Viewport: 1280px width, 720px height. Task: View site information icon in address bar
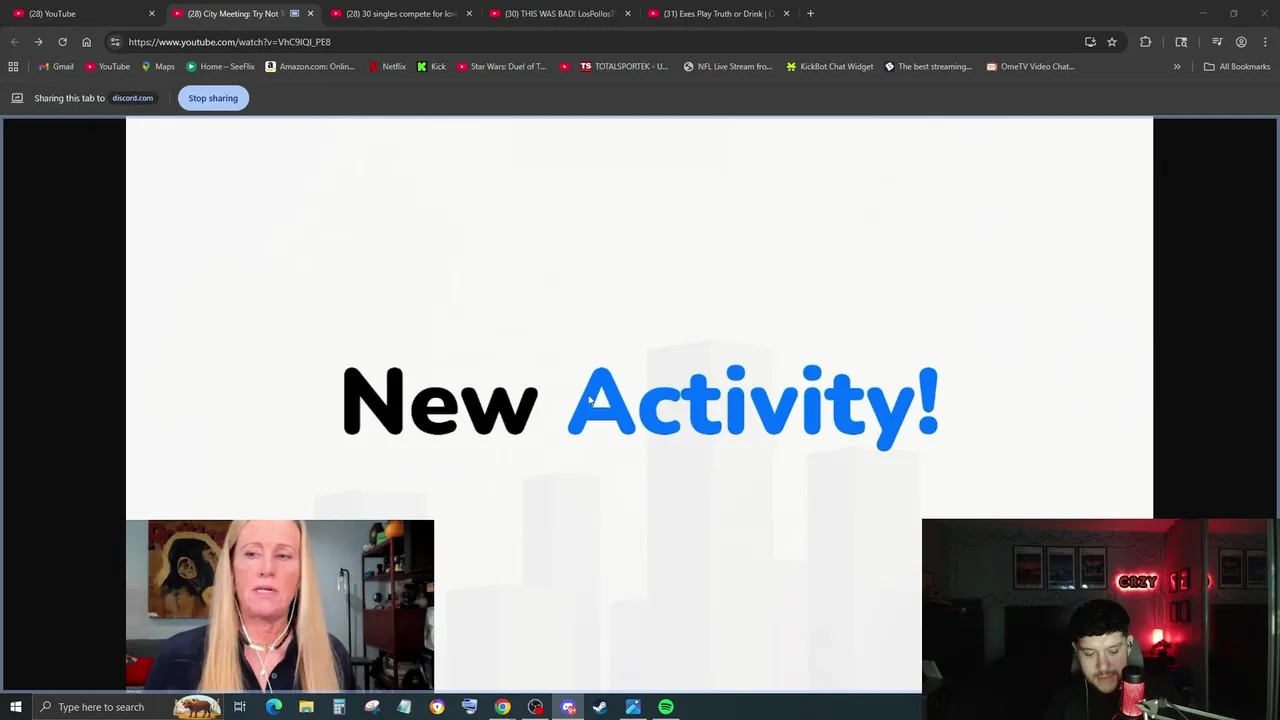tap(115, 42)
